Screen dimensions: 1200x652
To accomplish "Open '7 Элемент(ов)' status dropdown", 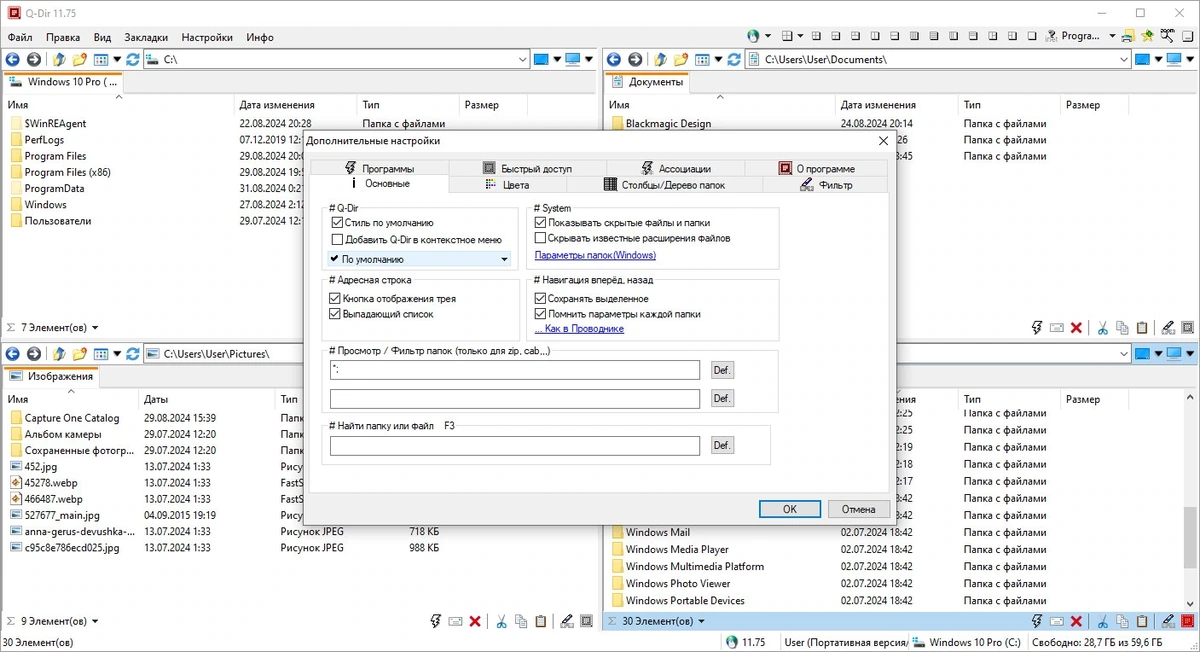I will (95, 327).
